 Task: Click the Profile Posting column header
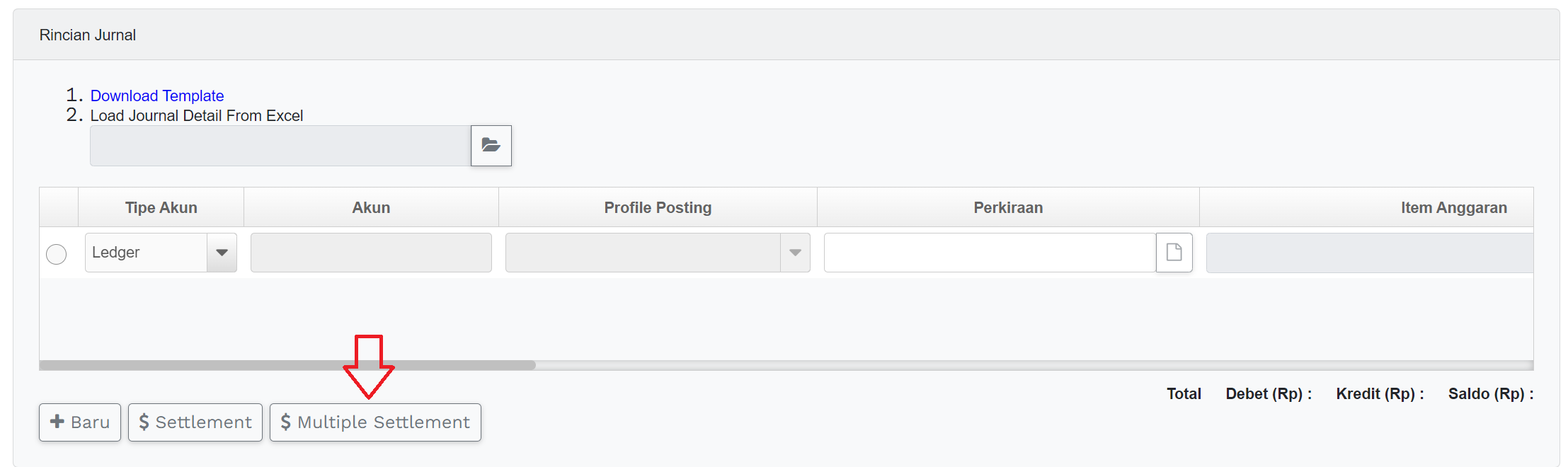click(x=658, y=207)
